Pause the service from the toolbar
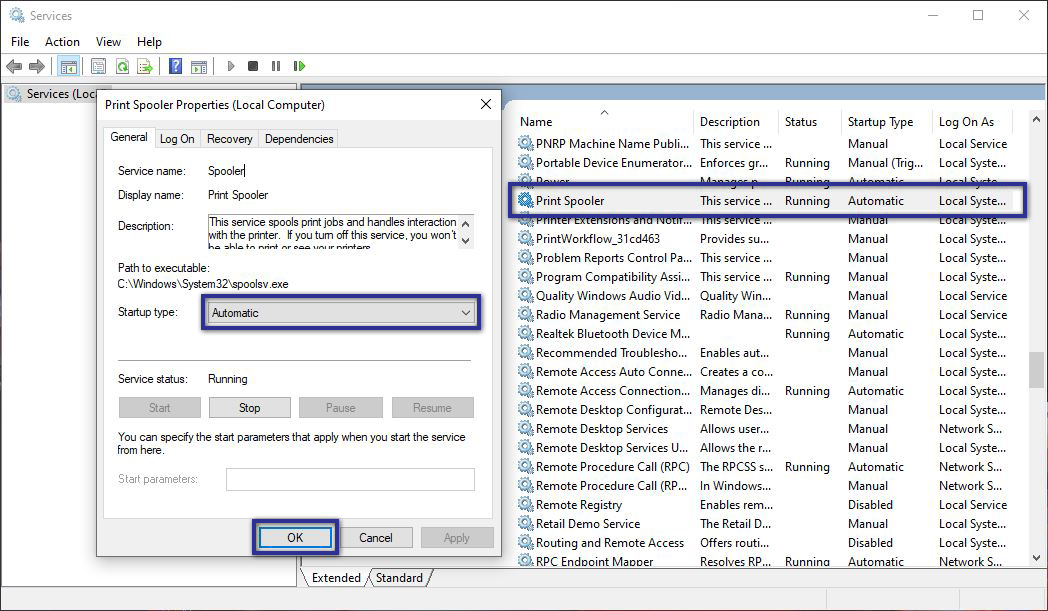 (276, 66)
